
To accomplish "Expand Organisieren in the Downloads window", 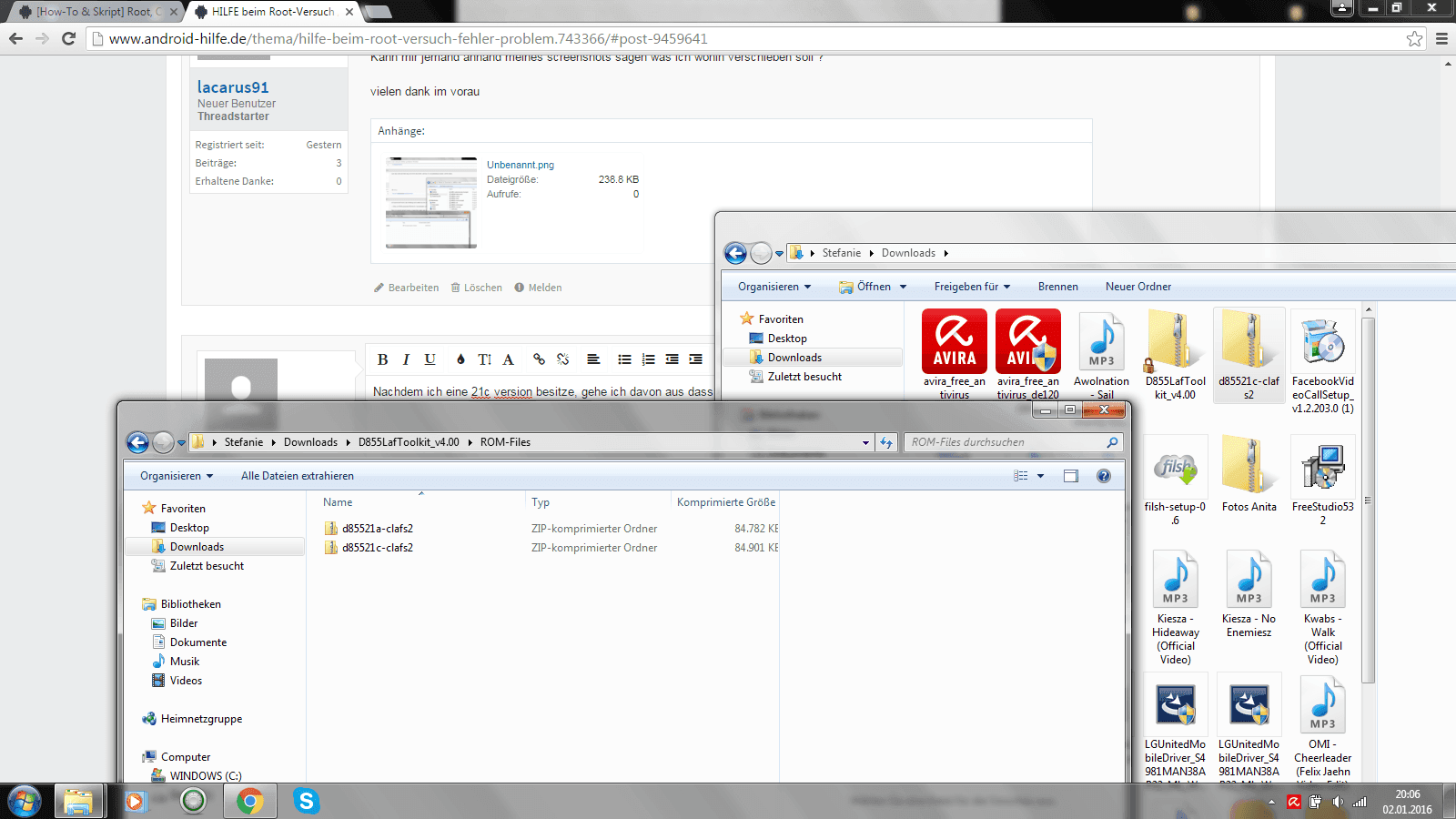I will [774, 287].
